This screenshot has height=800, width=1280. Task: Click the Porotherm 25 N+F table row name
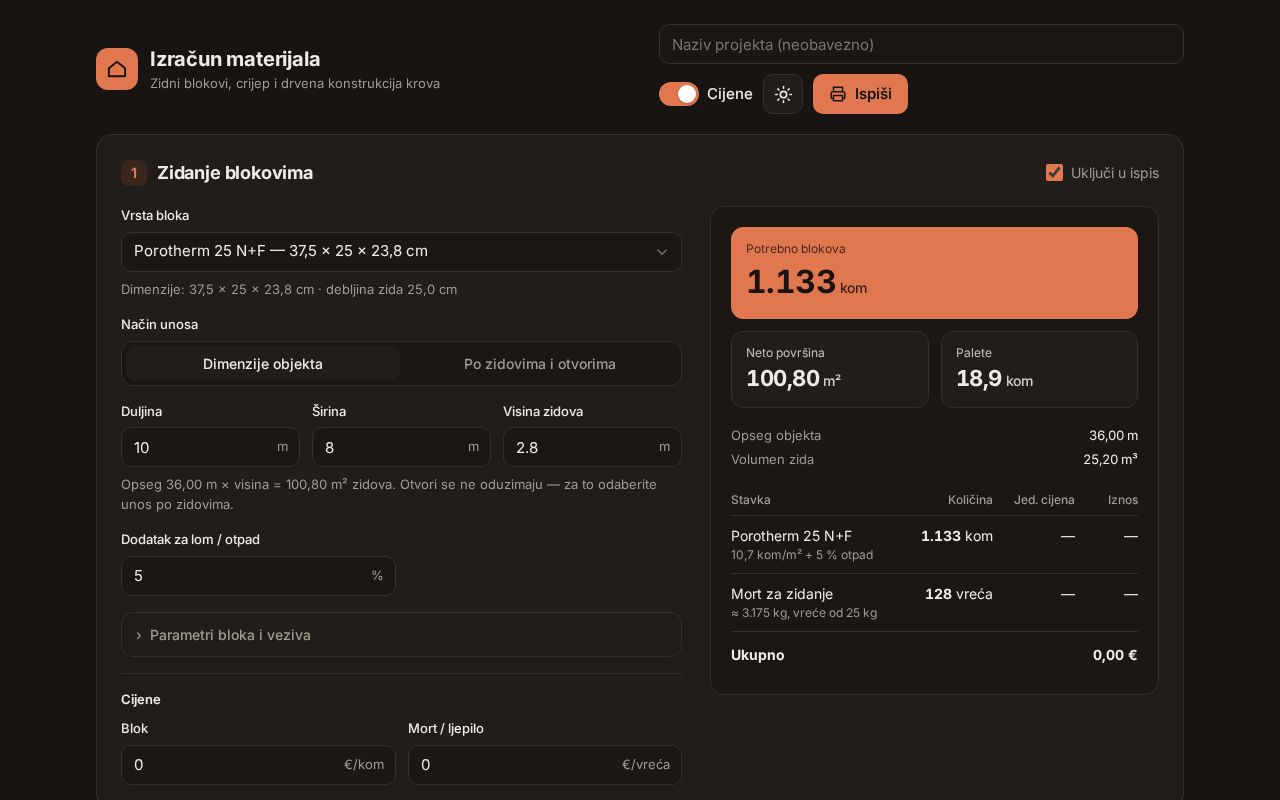[791, 536]
